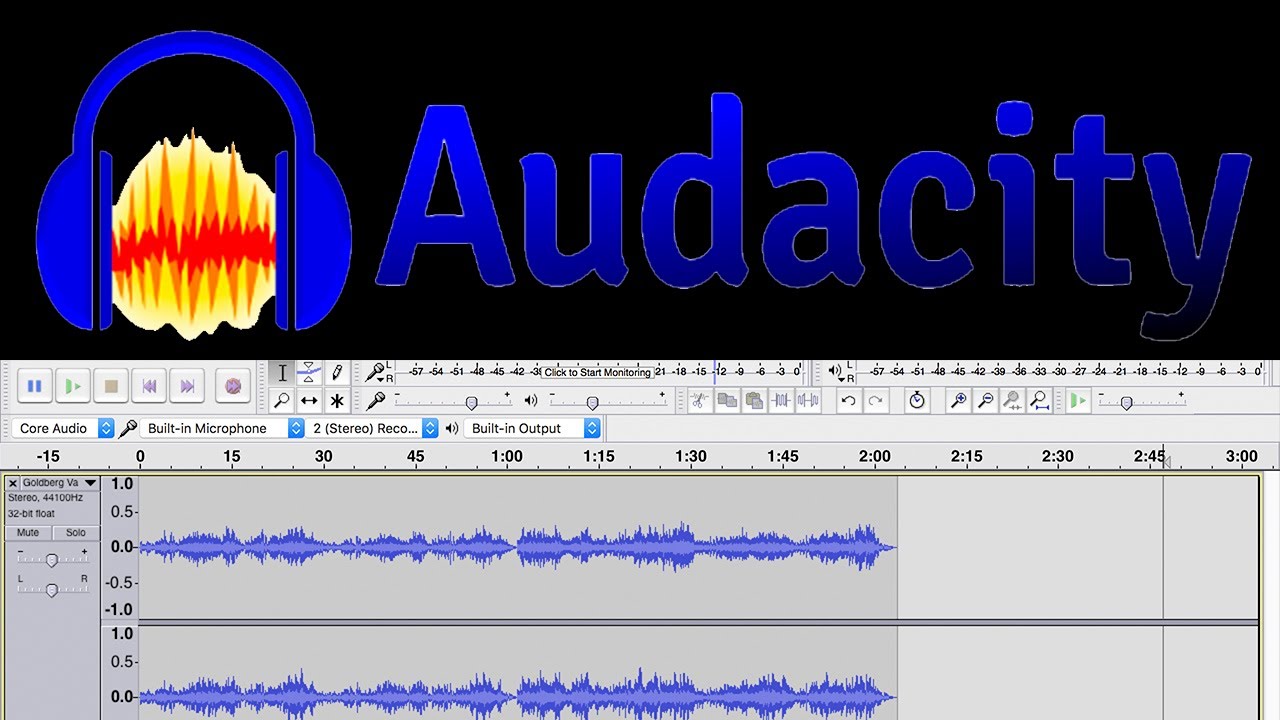The width and height of the screenshot is (1280, 720).
Task: Click the Copy icon in the edit toolbar
Action: (x=727, y=401)
